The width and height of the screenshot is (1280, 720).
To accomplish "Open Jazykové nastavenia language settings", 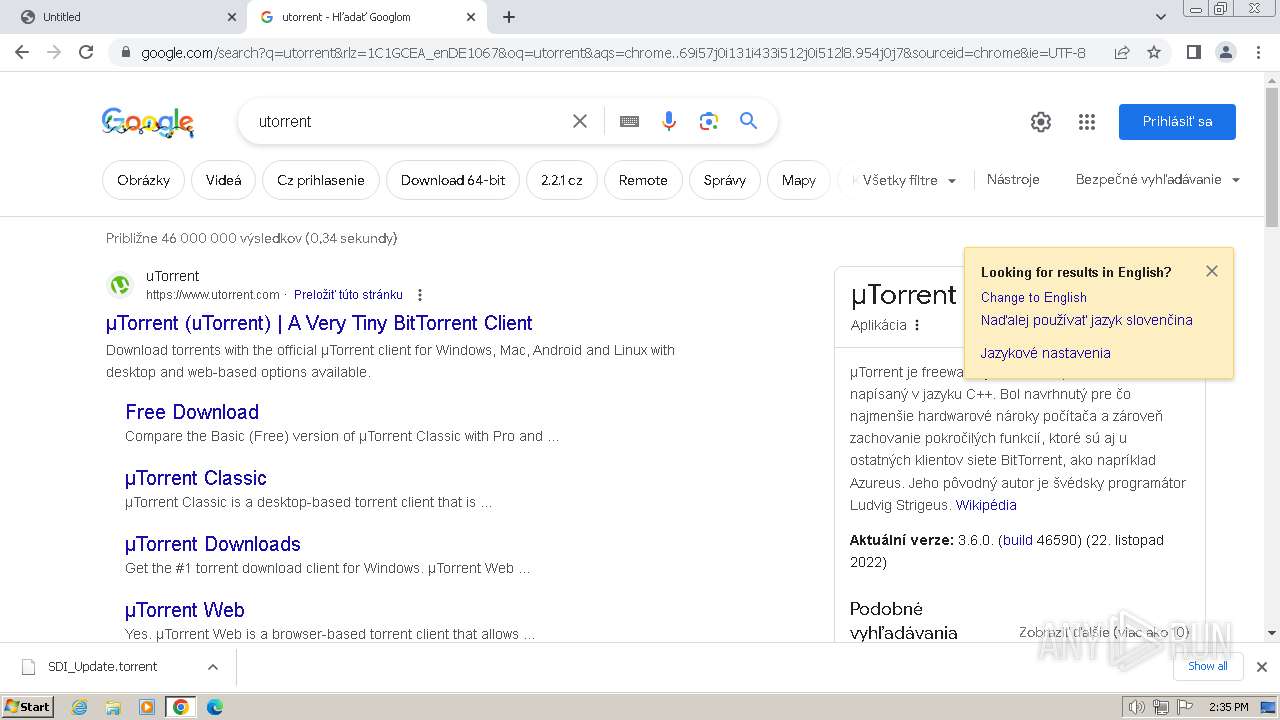I will coord(1046,353).
